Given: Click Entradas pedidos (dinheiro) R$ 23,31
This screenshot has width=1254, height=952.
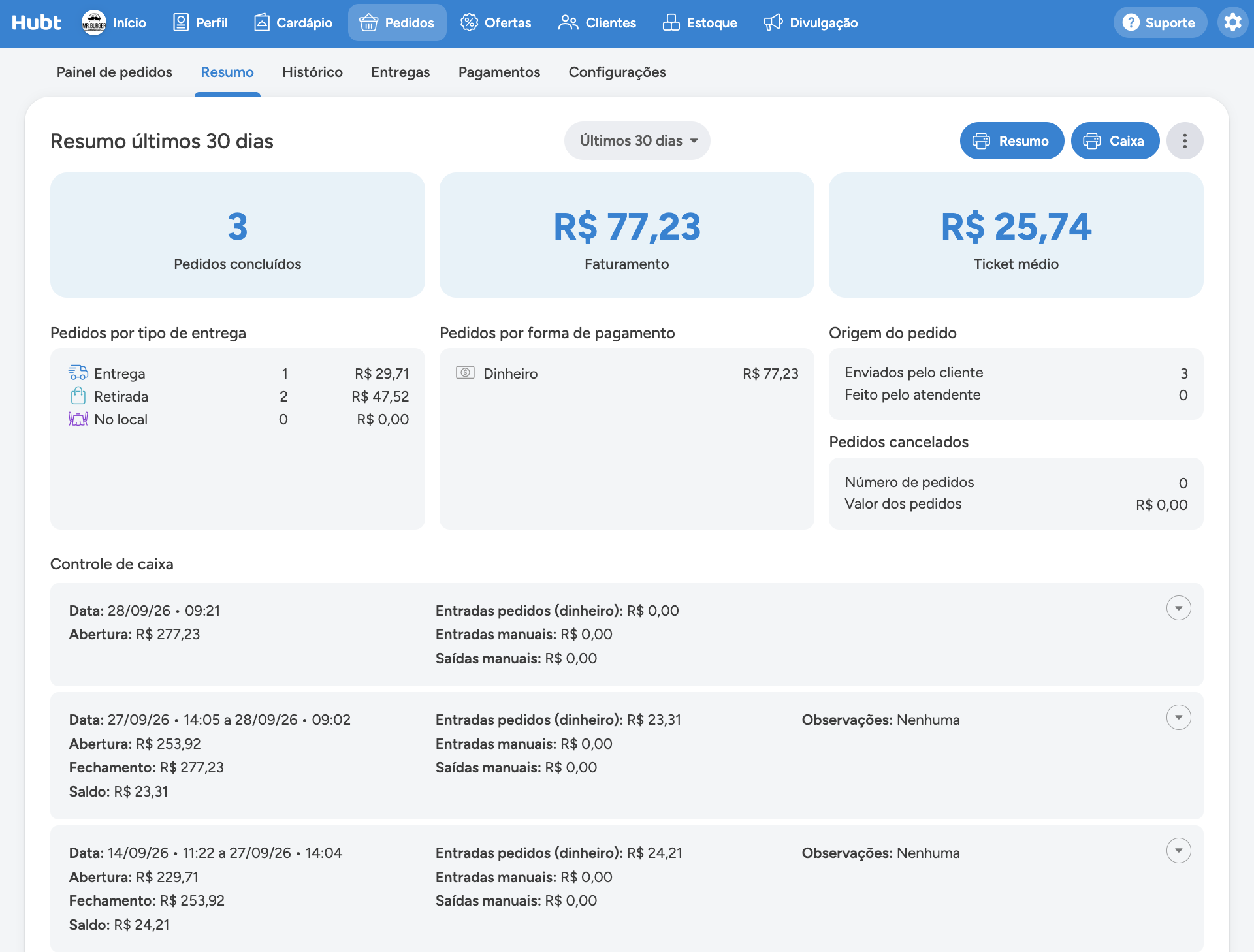Looking at the screenshot, I should pos(558,720).
